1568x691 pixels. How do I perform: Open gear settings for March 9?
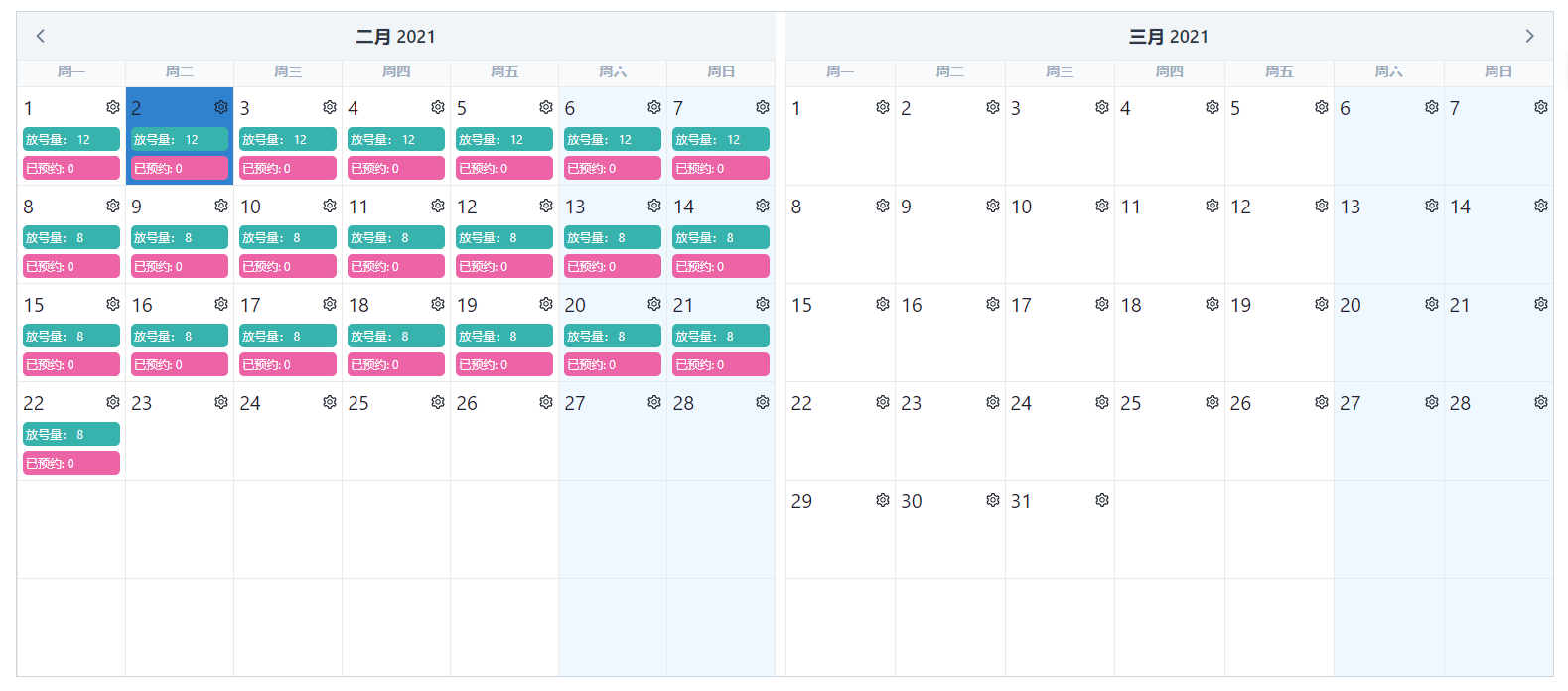993,206
